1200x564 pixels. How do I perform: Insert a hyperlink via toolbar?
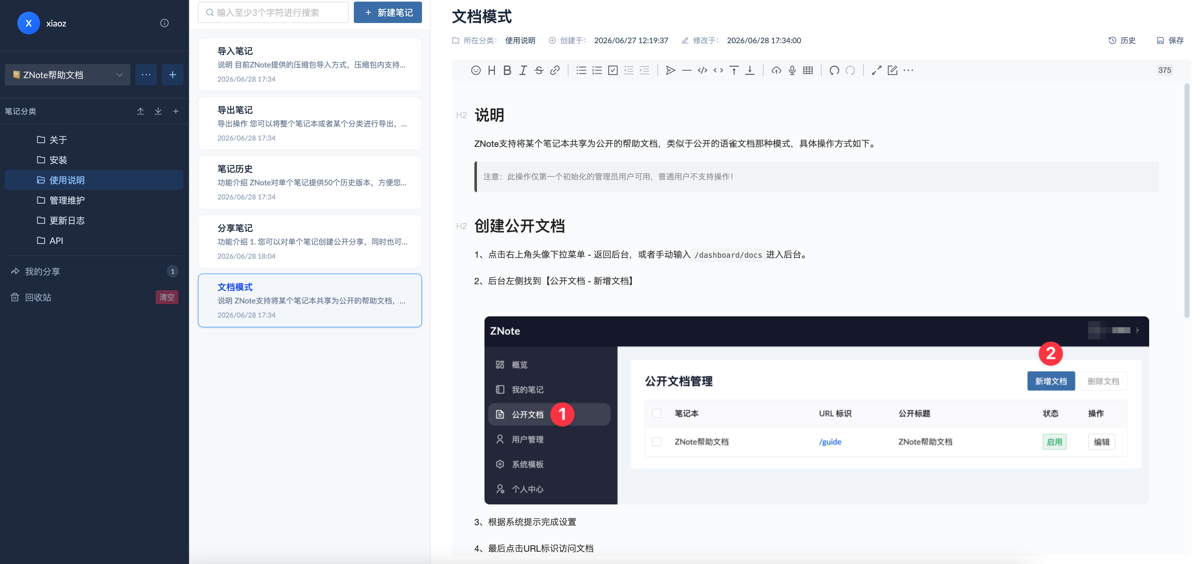555,70
